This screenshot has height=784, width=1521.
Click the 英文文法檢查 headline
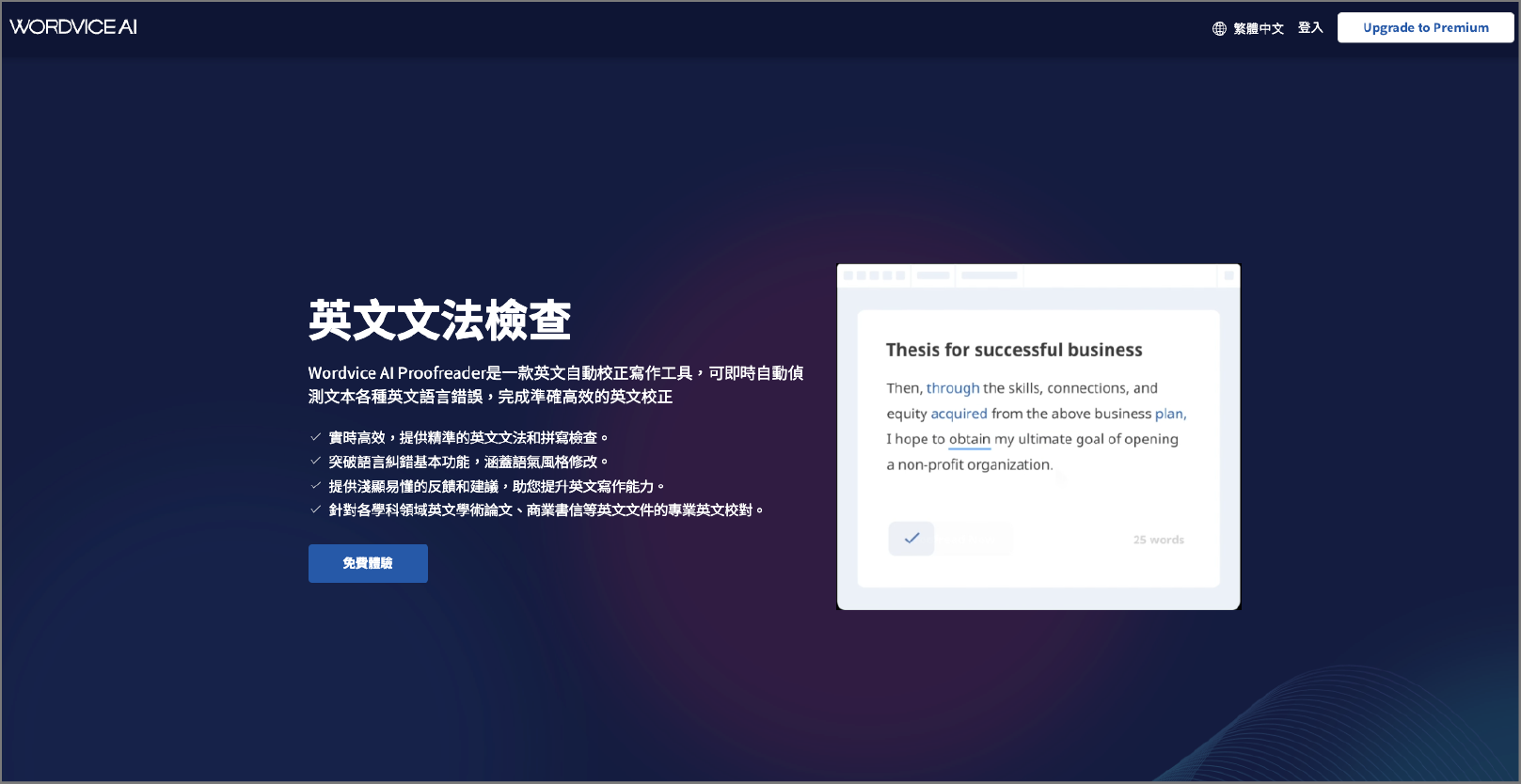coord(439,321)
